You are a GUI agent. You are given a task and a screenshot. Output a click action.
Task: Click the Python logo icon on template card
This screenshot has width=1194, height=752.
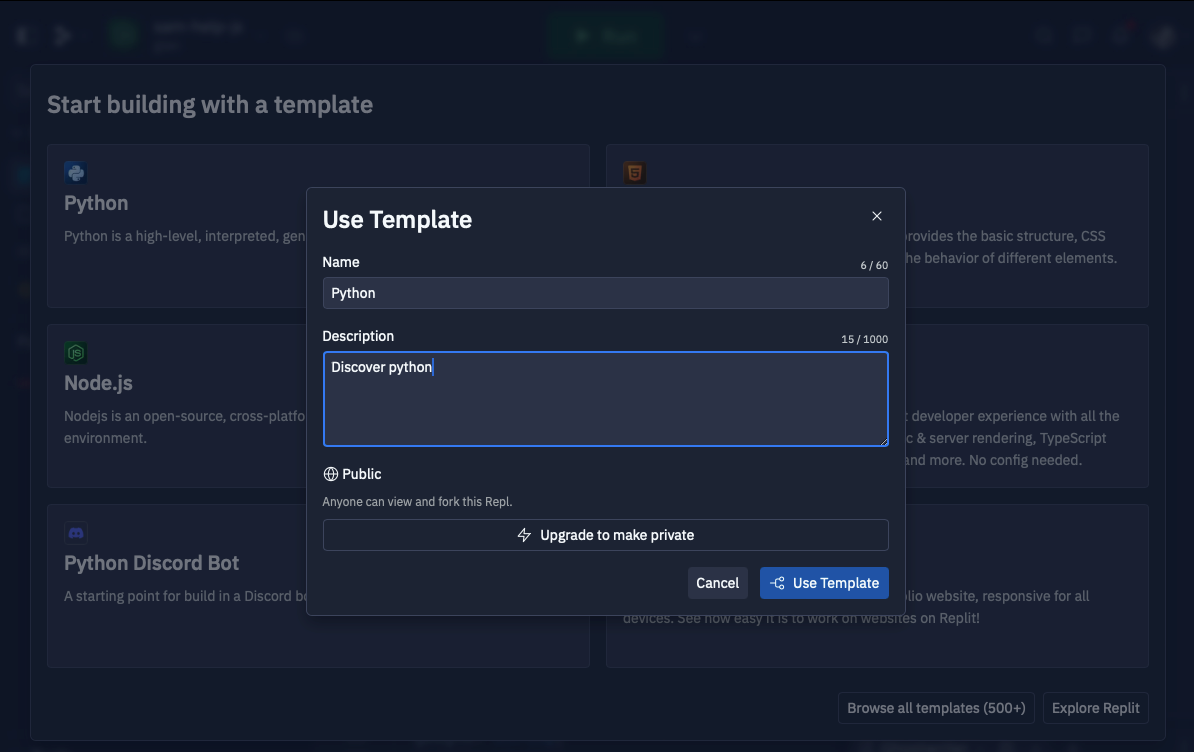click(75, 173)
